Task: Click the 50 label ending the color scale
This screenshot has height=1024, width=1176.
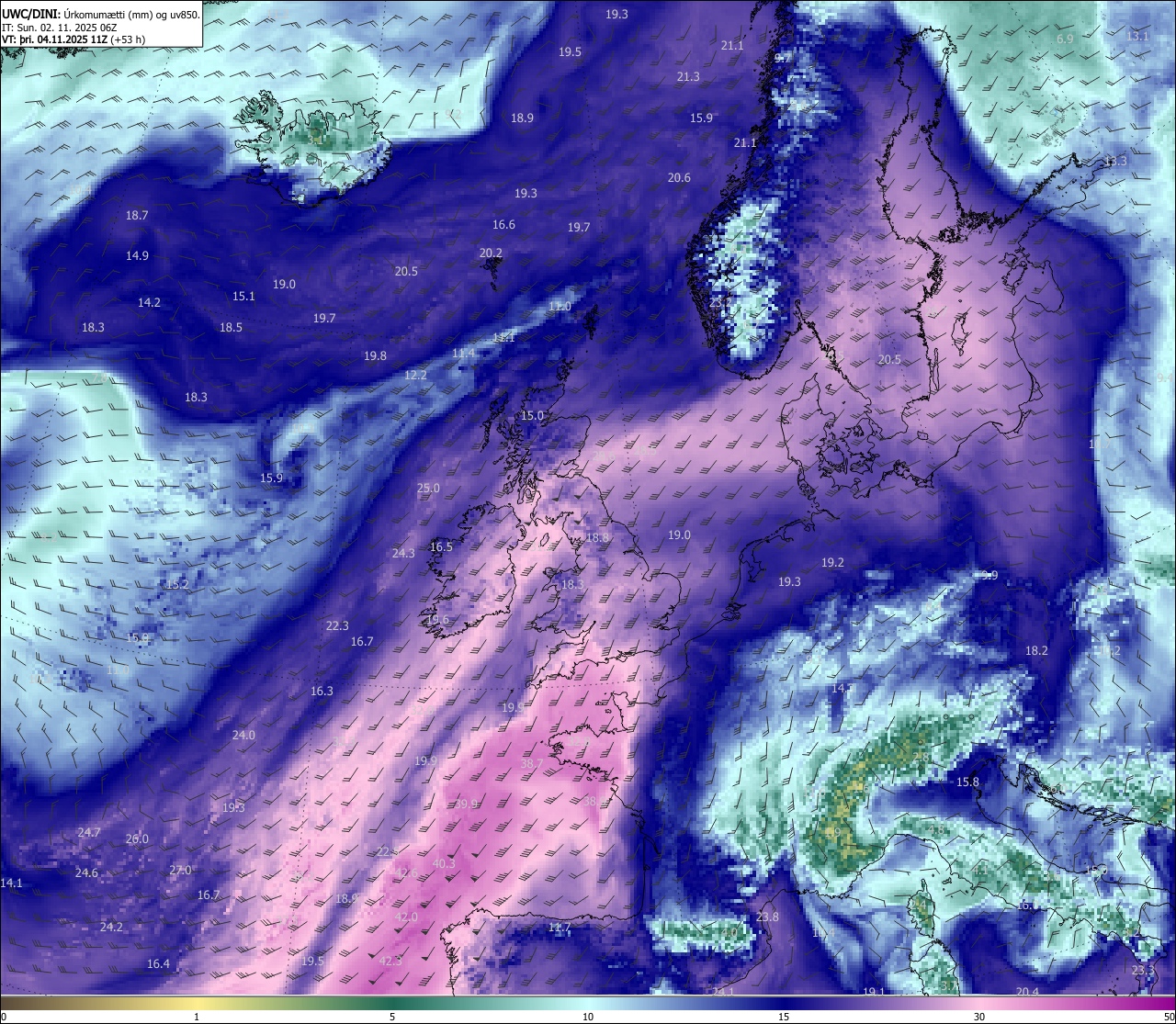Action: tap(1168, 1017)
